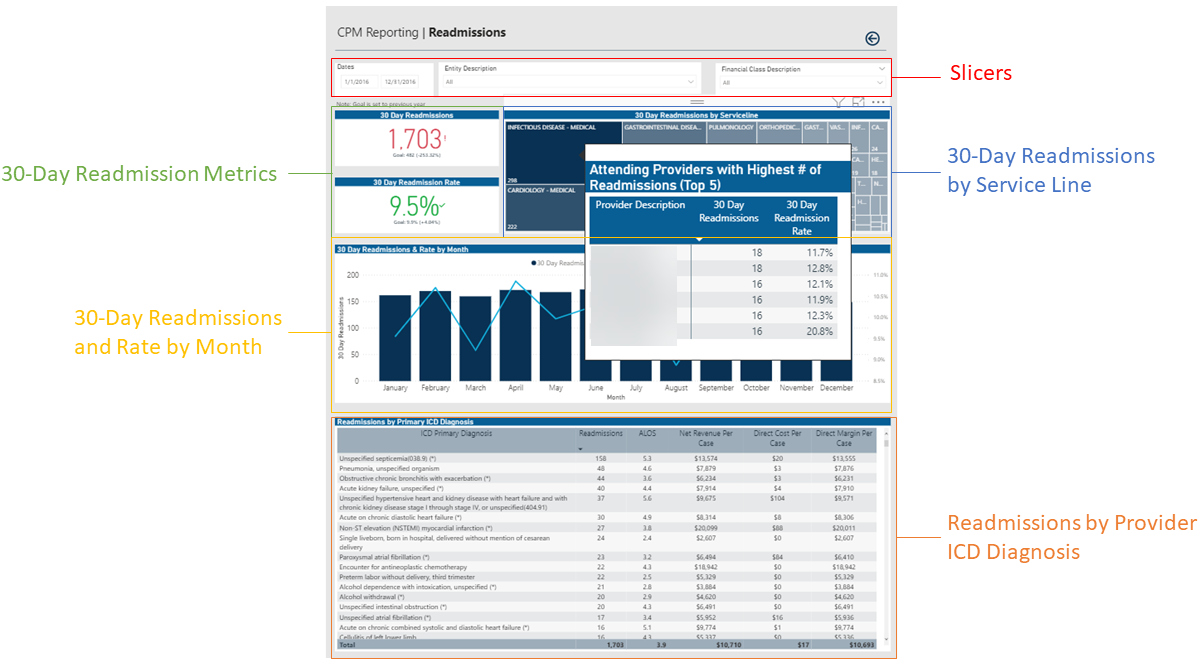Click the back arrow navigation icon
The width and height of the screenshot is (1204, 664).
coord(872,39)
